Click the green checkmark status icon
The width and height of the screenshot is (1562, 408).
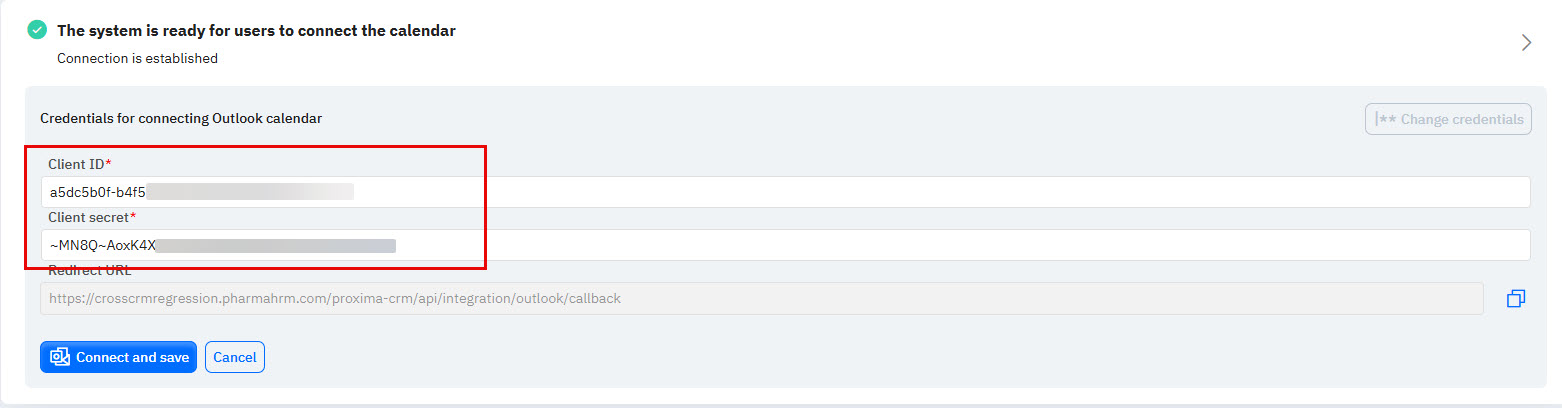click(37, 31)
